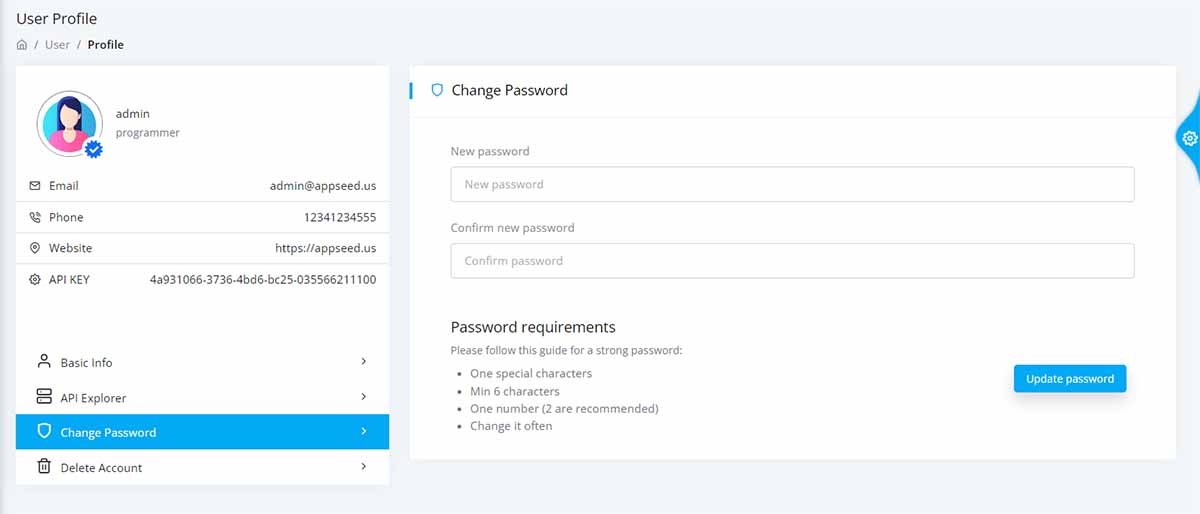
Task: Click the API Explorer server icon
Action: [x=44, y=397]
